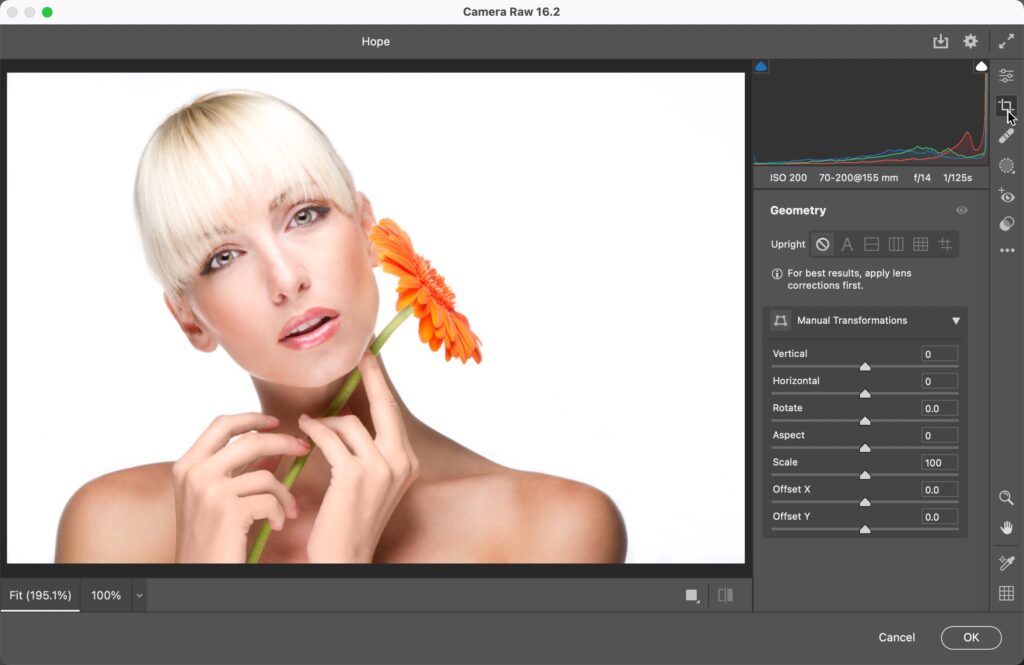Select the Crop and Rotate tool
Screen dimensions: 1024x665
pyautogui.click(x=1005, y=106)
